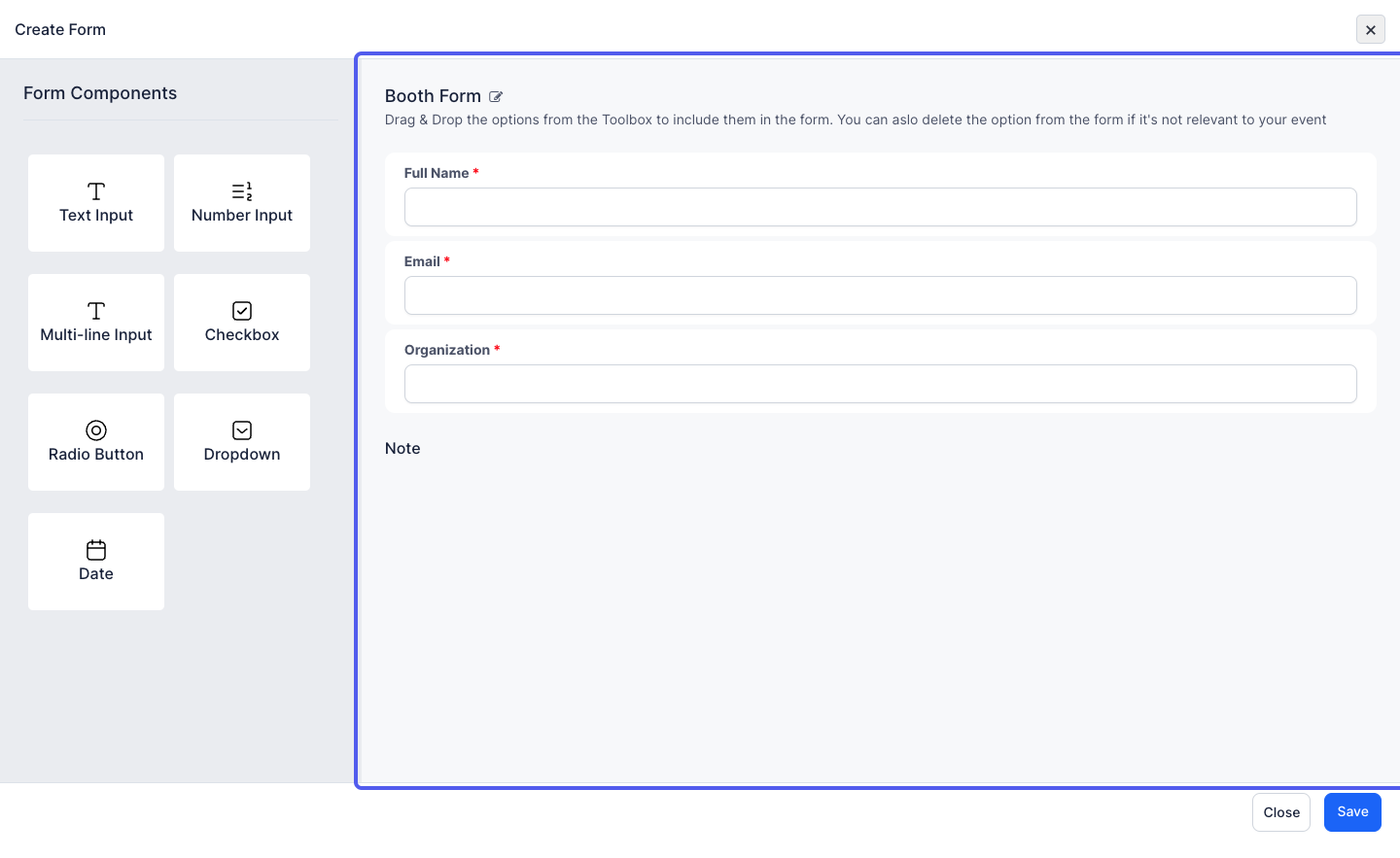Click the "Number Input" label
This screenshot has width=1400, height=858.
[x=242, y=216]
